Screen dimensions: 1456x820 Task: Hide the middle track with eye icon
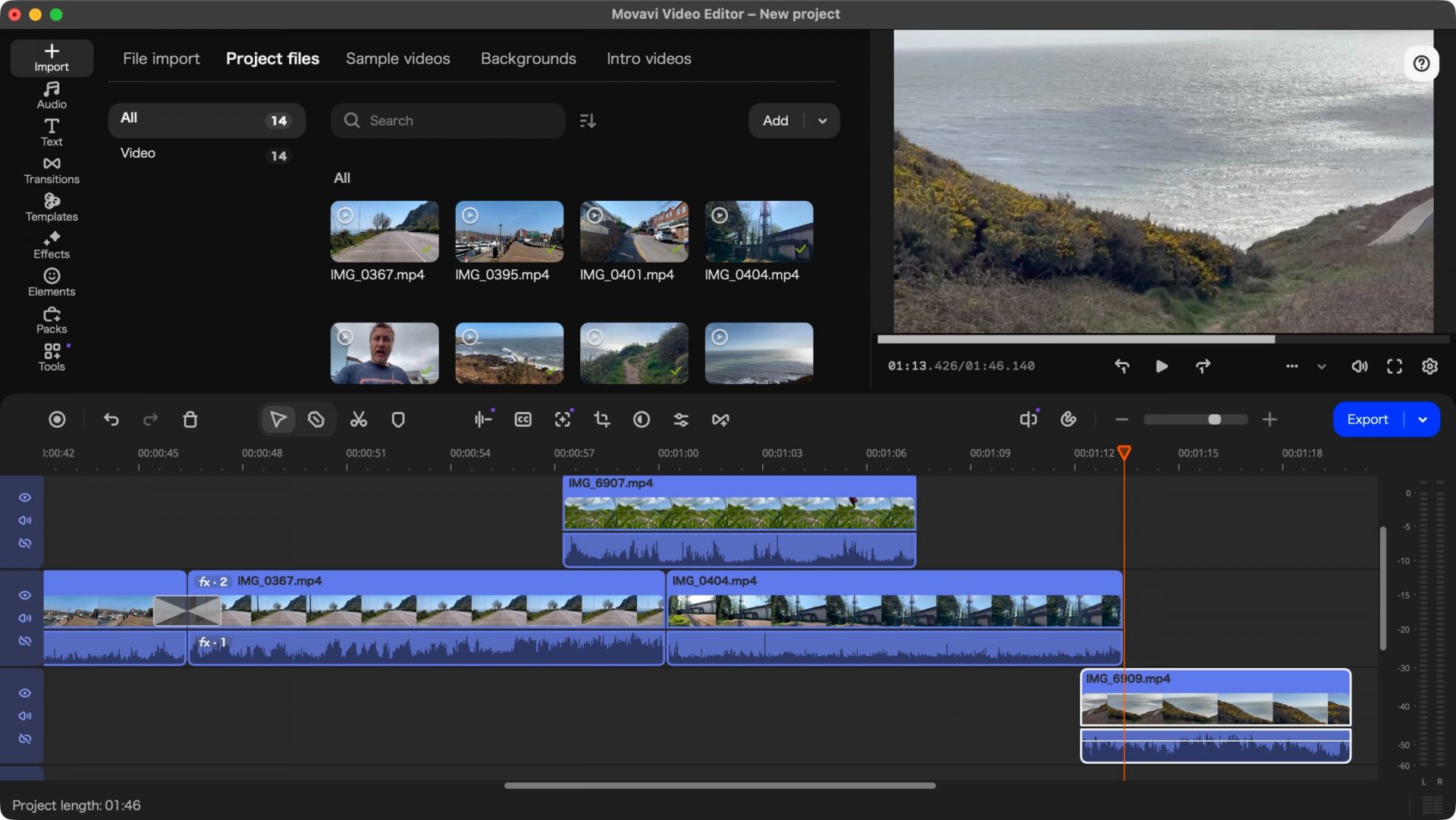(25, 595)
